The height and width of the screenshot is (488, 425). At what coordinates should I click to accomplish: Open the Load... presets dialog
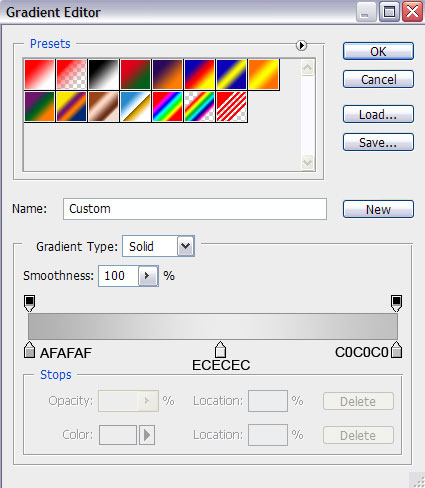pos(378,114)
